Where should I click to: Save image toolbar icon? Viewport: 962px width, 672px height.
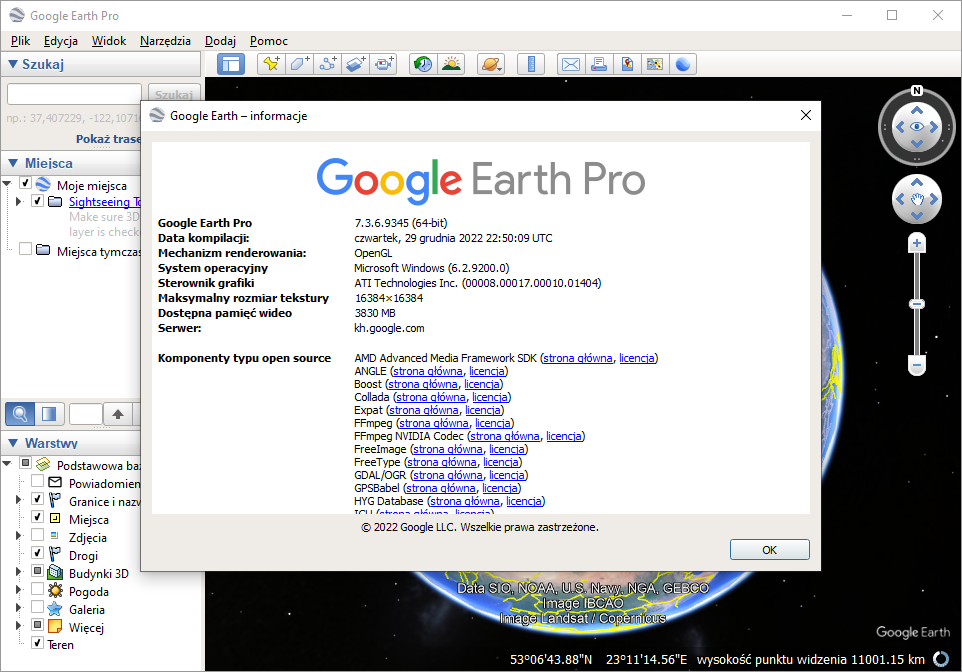pyautogui.click(x=627, y=64)
